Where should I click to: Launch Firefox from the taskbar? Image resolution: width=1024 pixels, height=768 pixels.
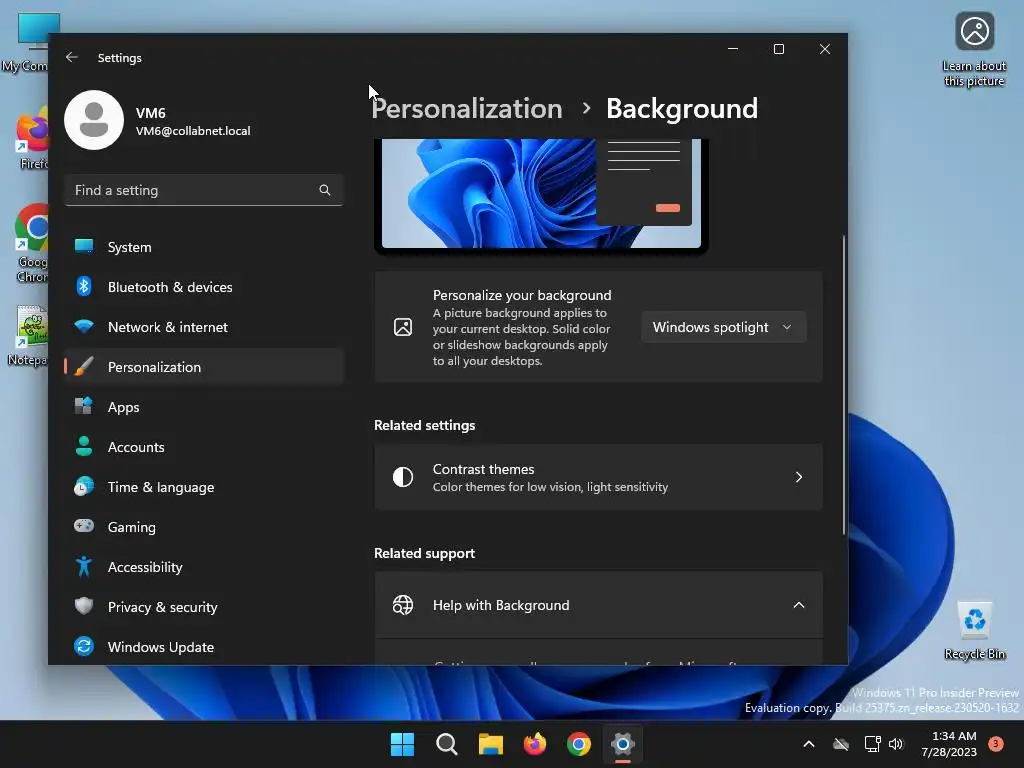click(535, 744)
